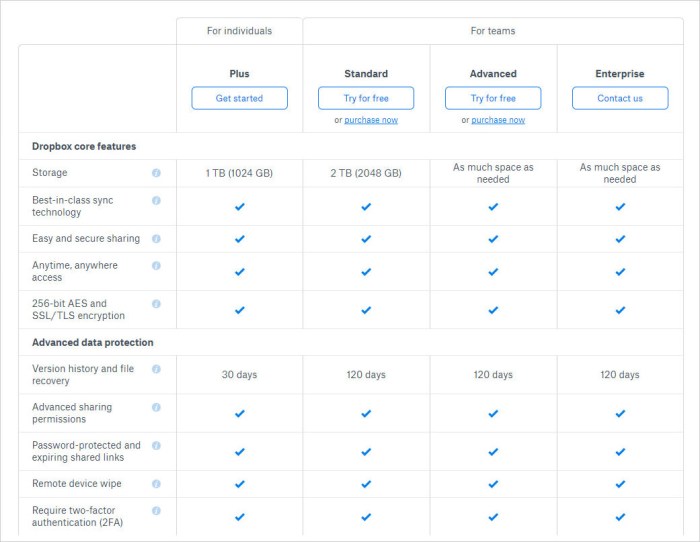Click the Easy and secure sharing label
This screenshot has width=700, height=542.
tap(86, 239)
